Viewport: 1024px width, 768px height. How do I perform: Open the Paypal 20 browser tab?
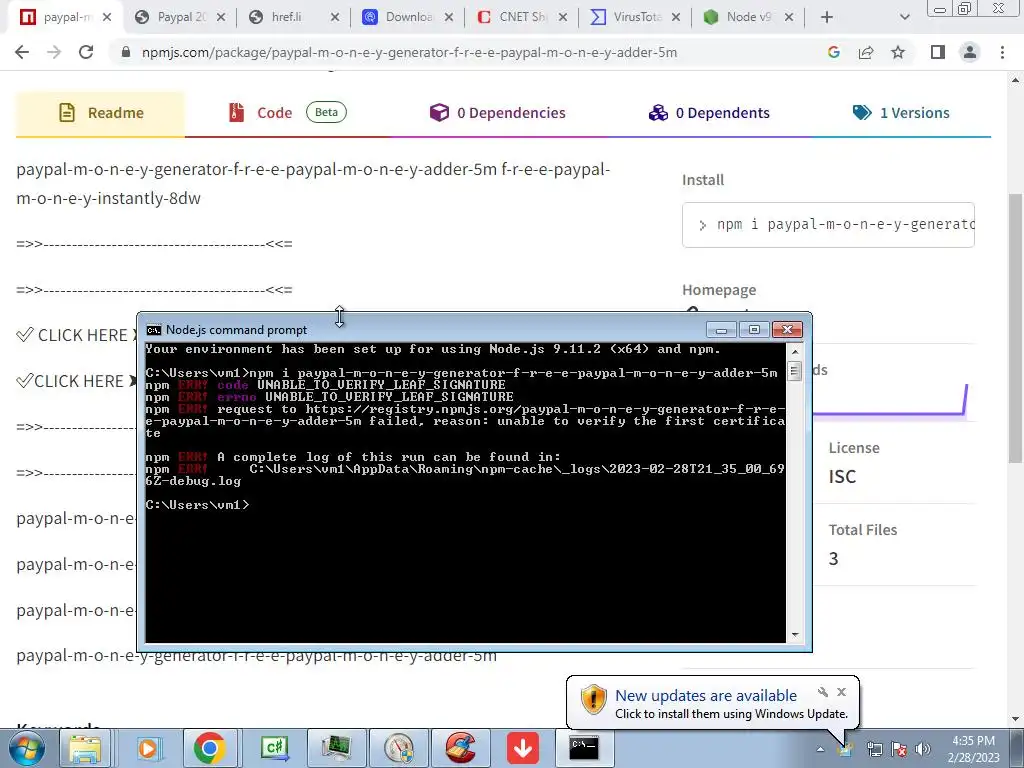click(x=179, y=17)
